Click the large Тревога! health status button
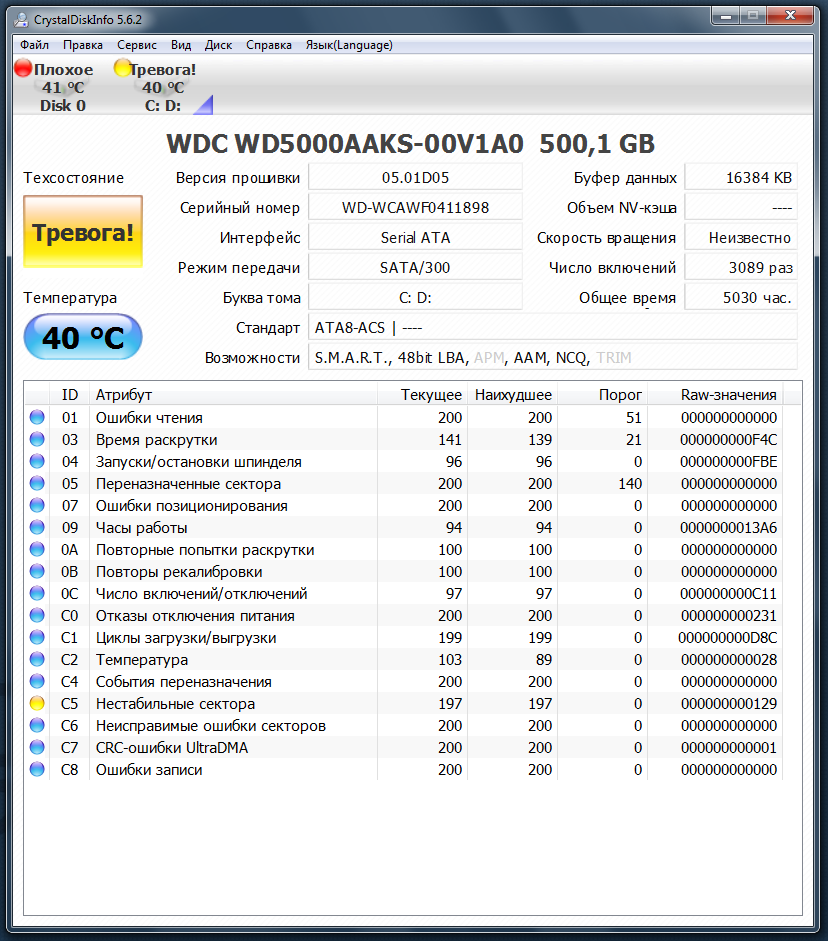Viewport: 828px width, 941px height. point(83,232)
